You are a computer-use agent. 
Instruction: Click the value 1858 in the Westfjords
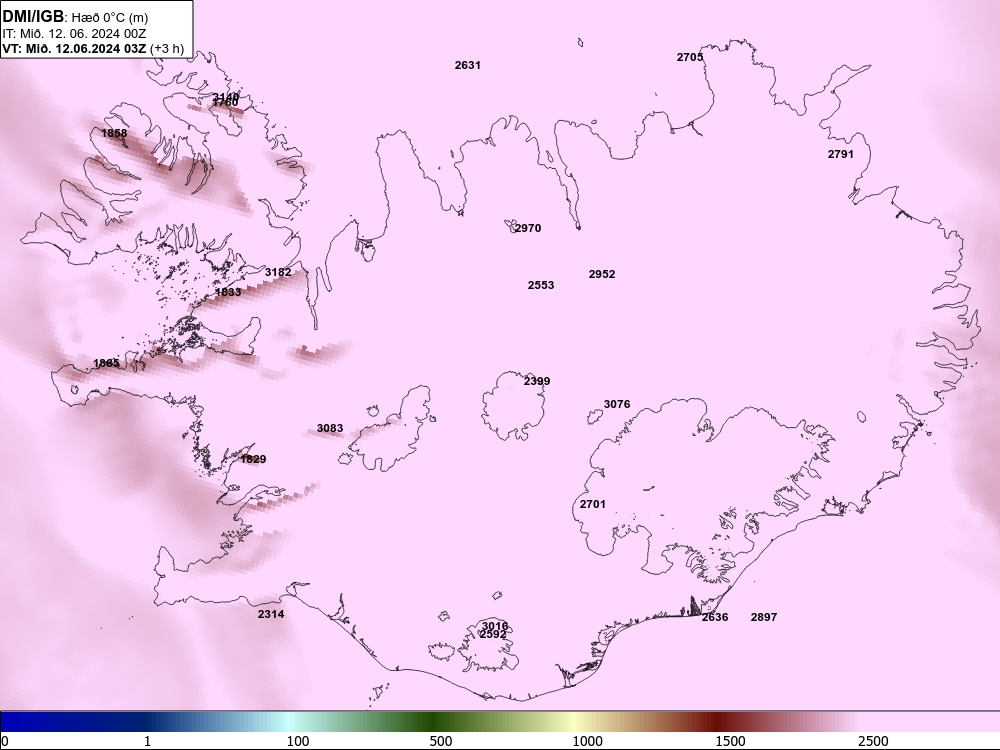[x=114, y=133]
